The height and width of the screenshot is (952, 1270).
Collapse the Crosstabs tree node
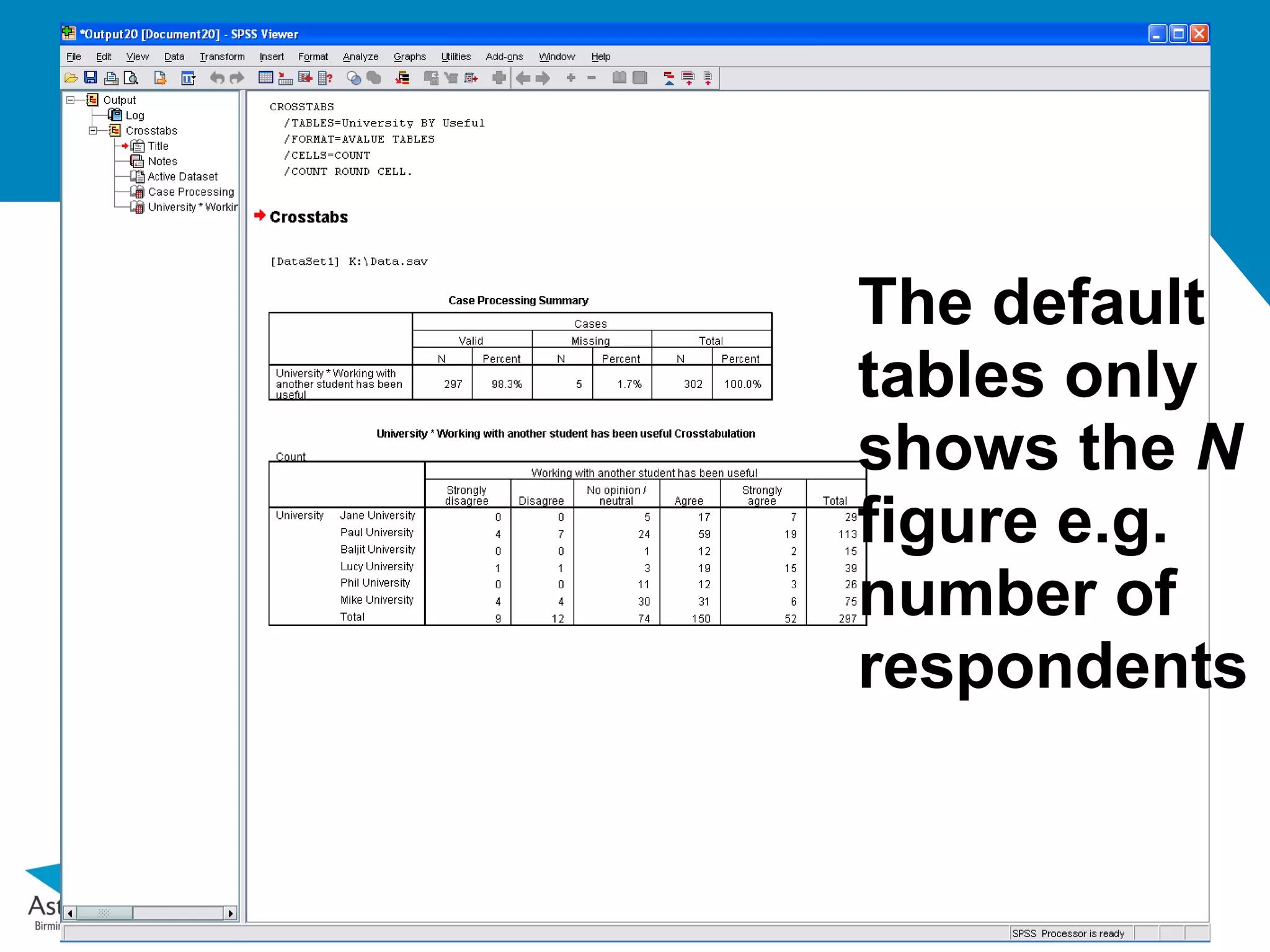(93, 131)
